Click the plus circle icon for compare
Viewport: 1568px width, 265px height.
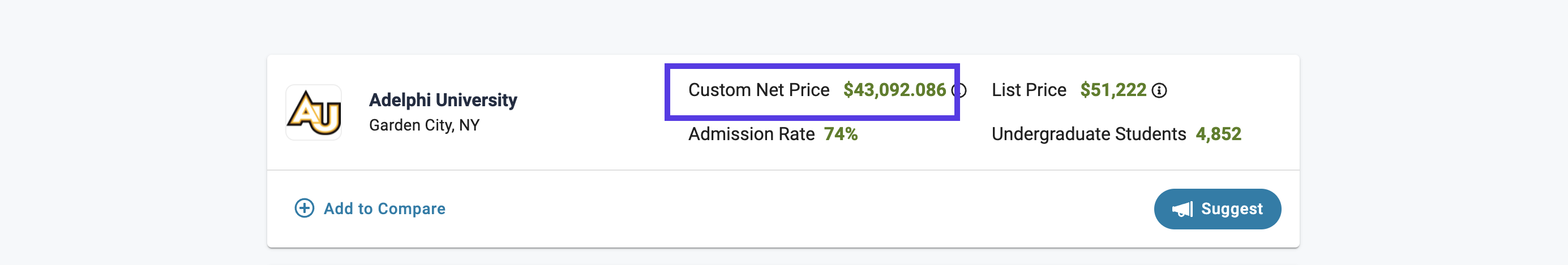305,208
